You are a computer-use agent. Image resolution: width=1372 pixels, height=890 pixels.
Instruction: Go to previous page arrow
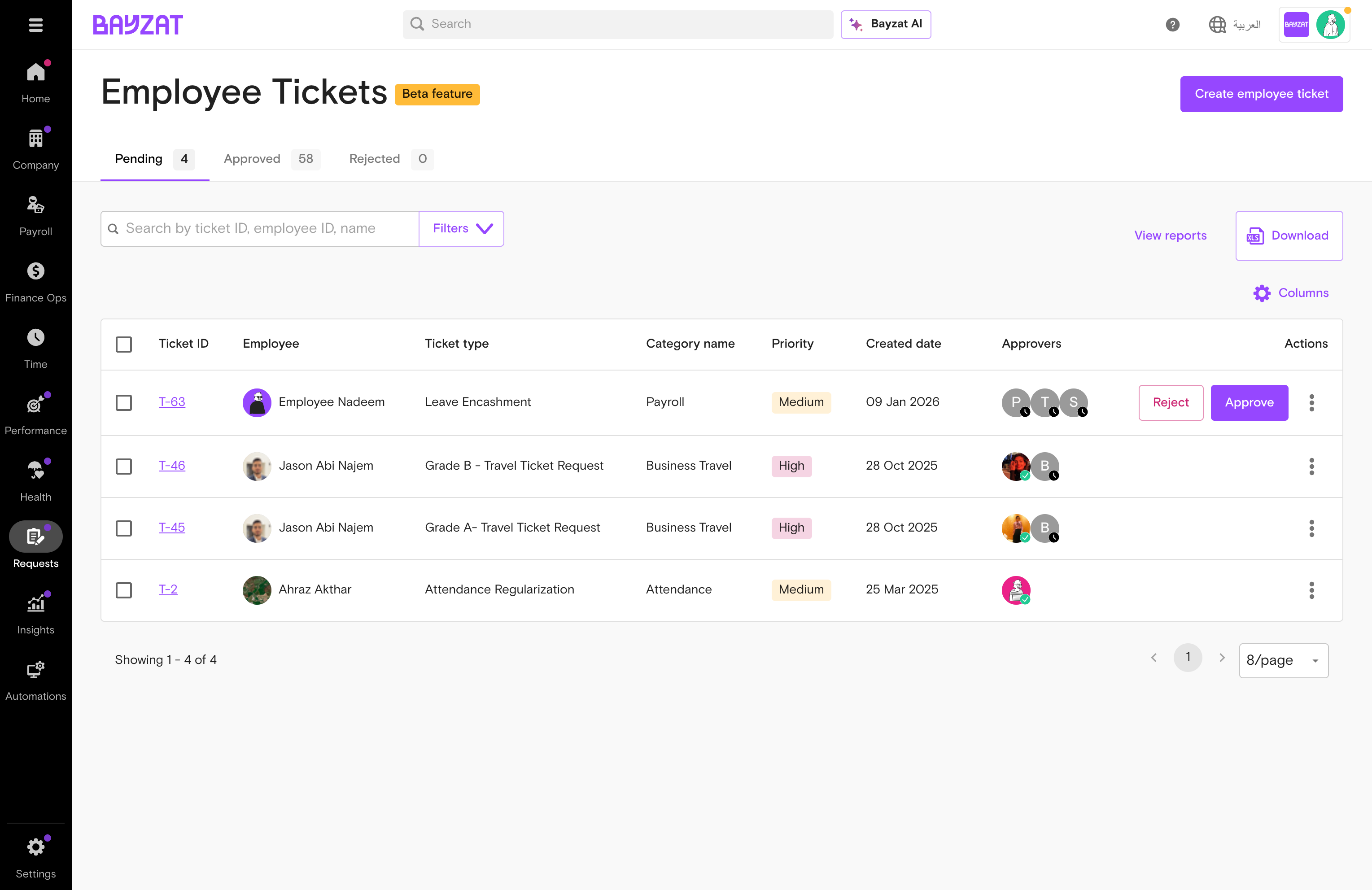click(x=1154, y=657)
